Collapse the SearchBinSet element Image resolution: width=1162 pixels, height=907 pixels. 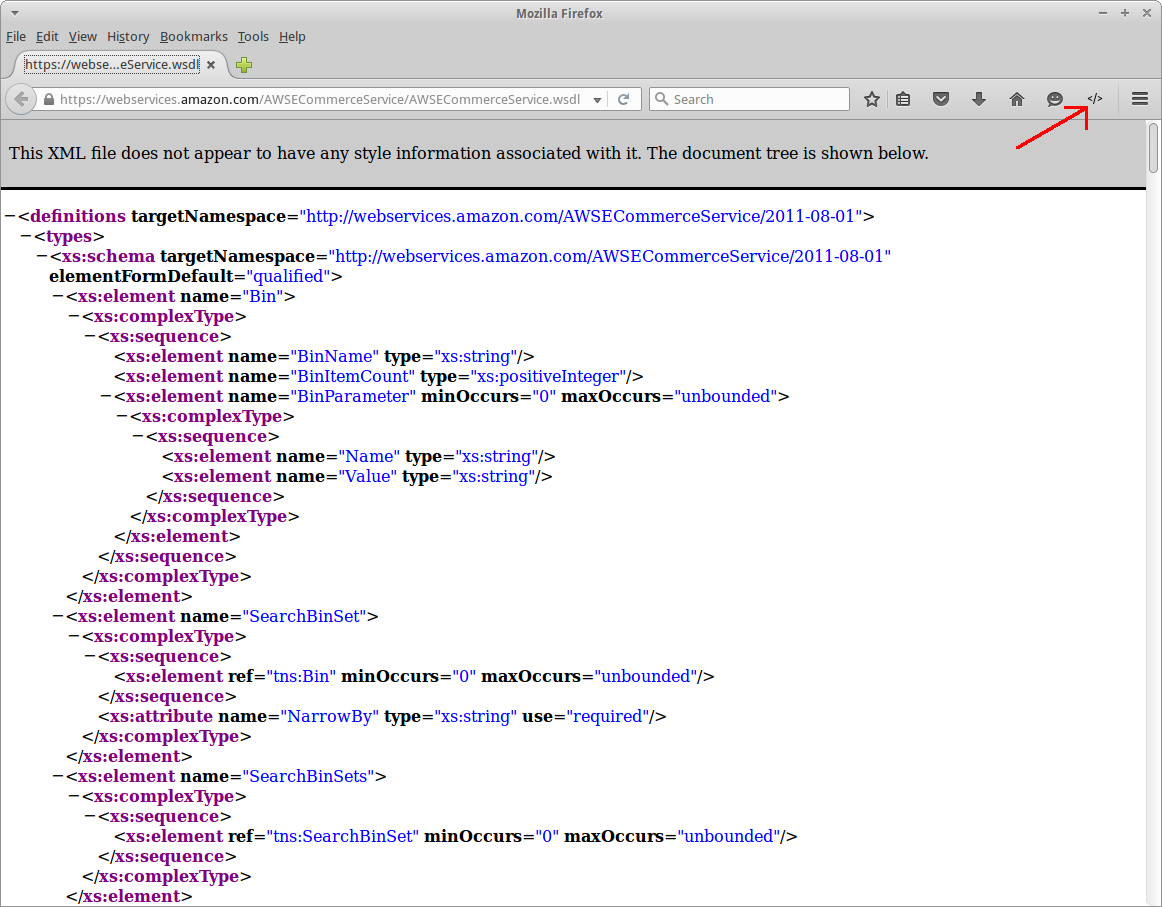[x=58, y=617]
